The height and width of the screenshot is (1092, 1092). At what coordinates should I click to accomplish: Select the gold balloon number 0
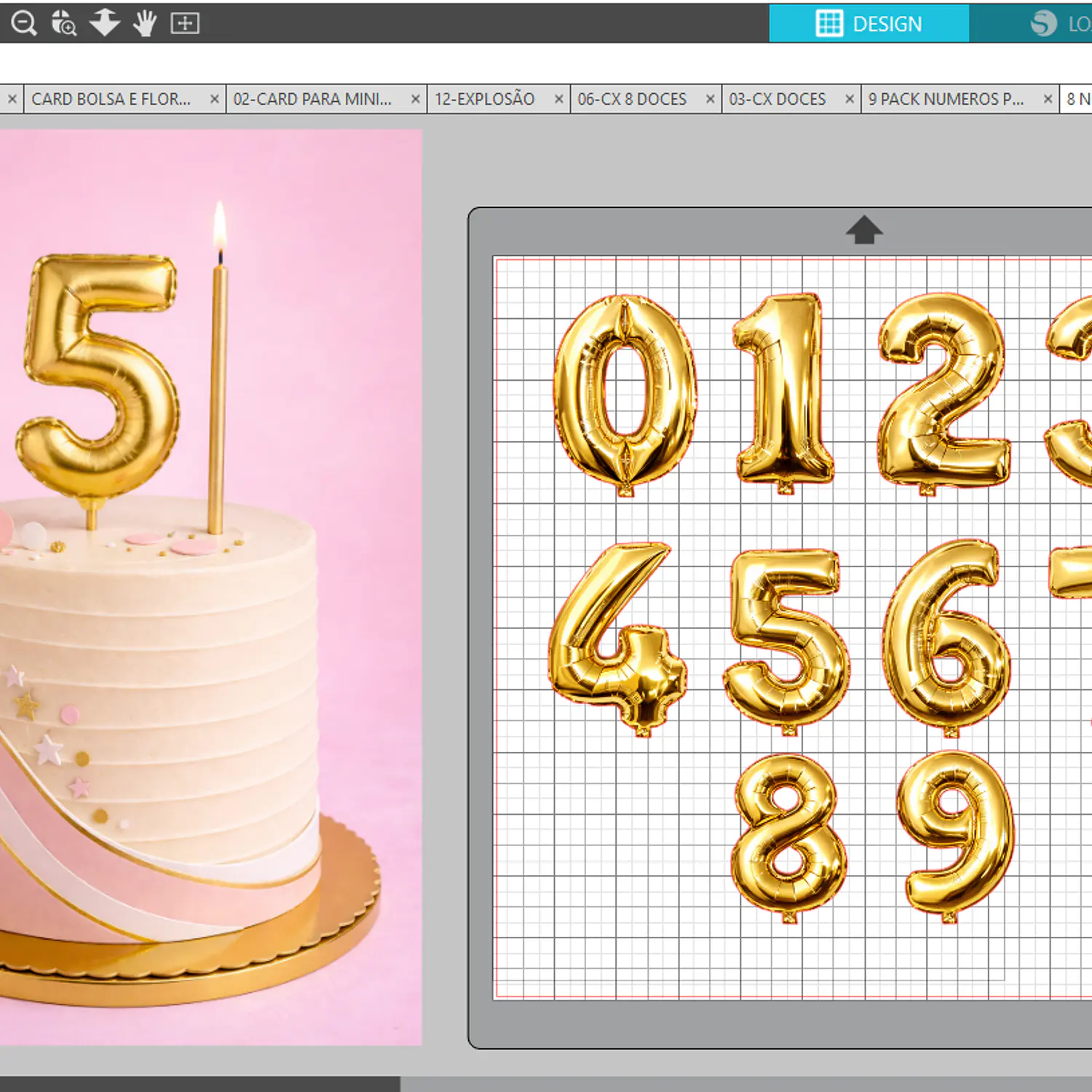(x=625, y=394)
